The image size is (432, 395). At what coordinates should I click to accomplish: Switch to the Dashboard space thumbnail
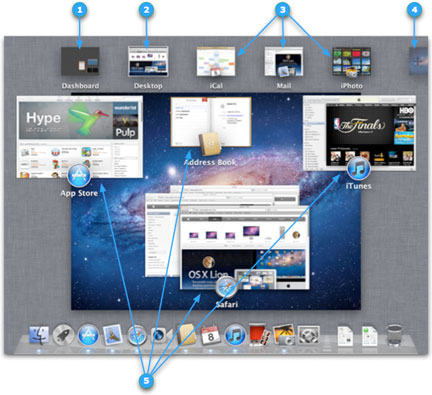coord(80,61)
